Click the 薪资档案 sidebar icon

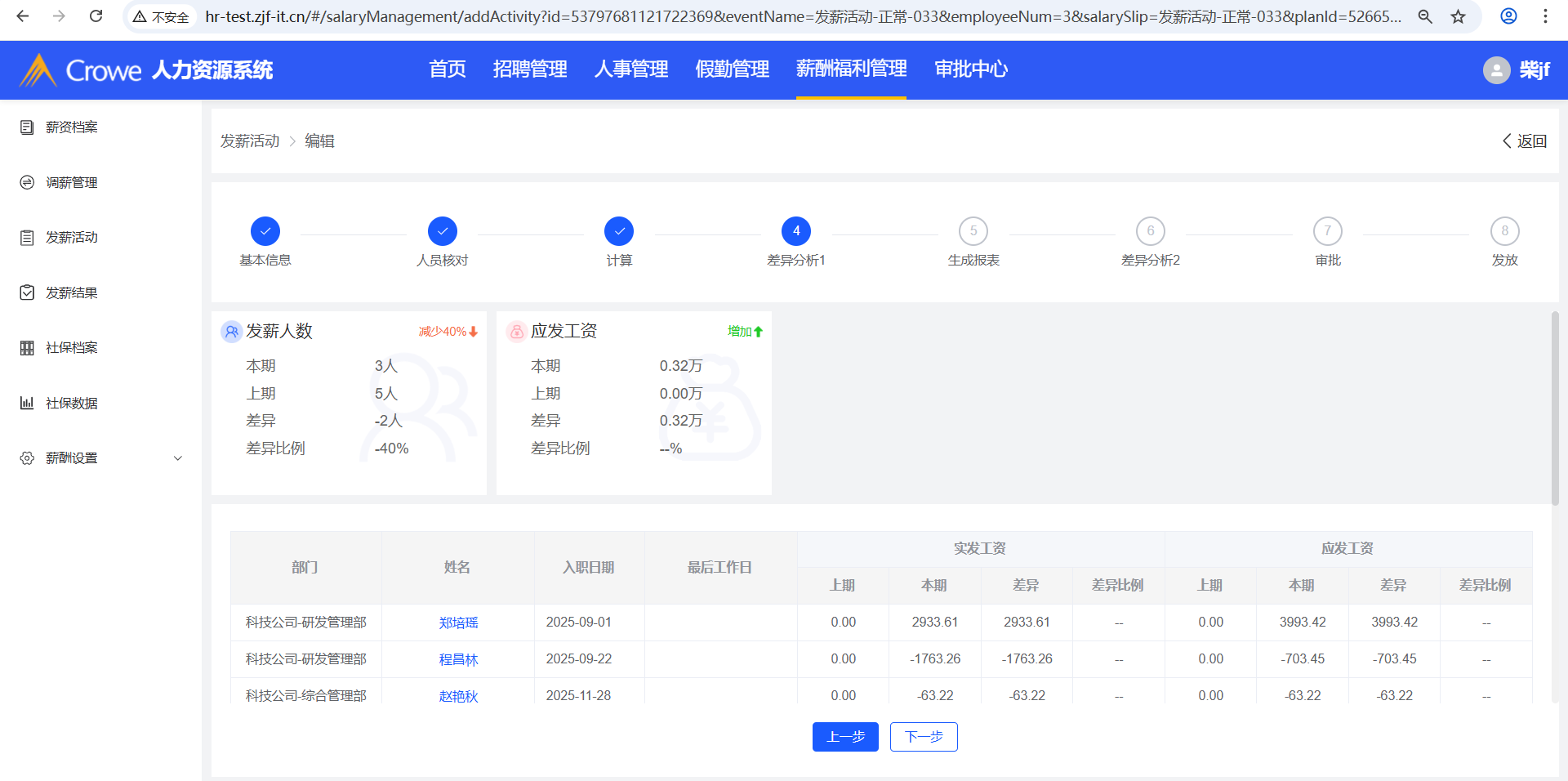click(27, 127)
